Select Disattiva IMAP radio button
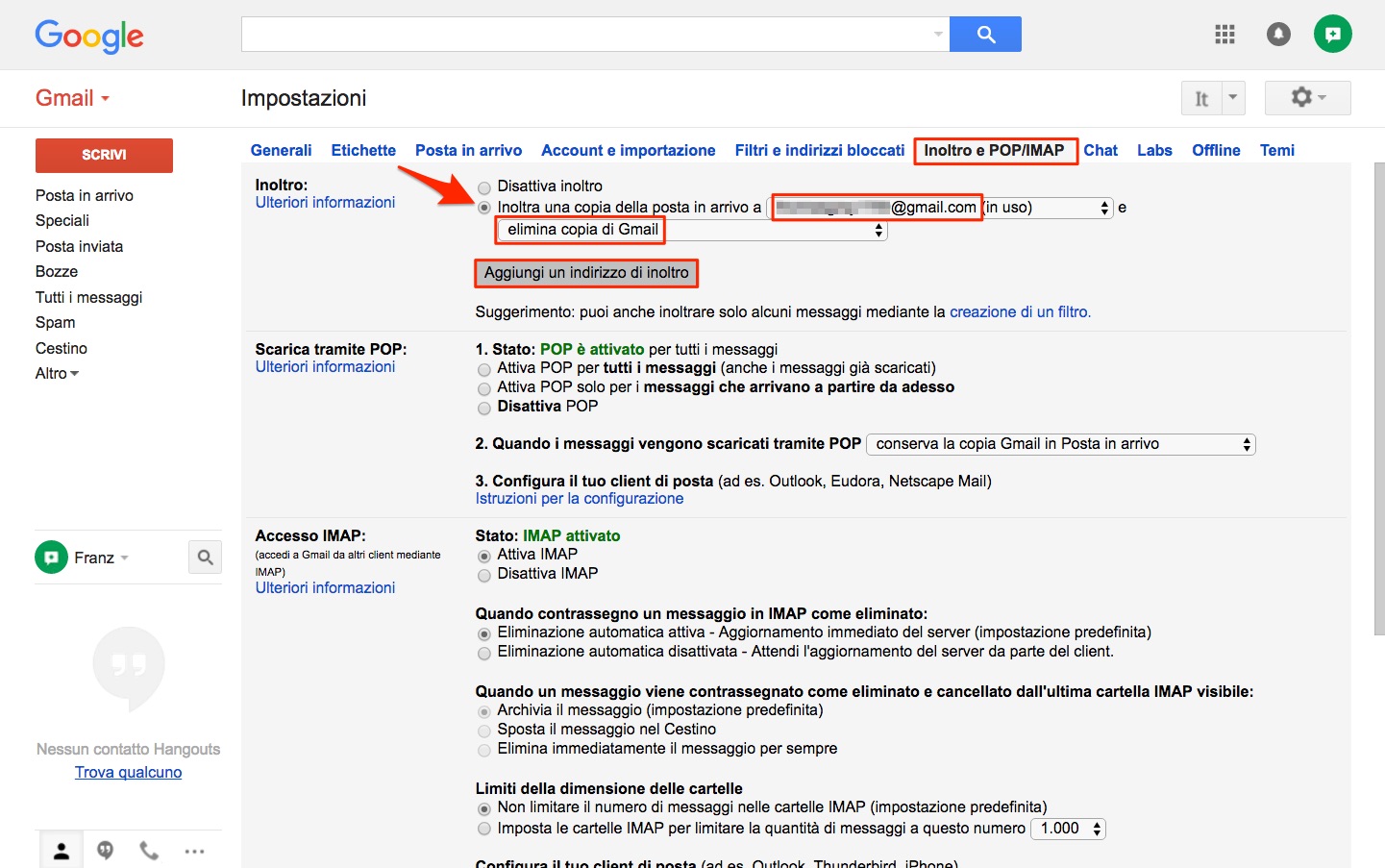The image size is (1385, 868). [484, 575]
